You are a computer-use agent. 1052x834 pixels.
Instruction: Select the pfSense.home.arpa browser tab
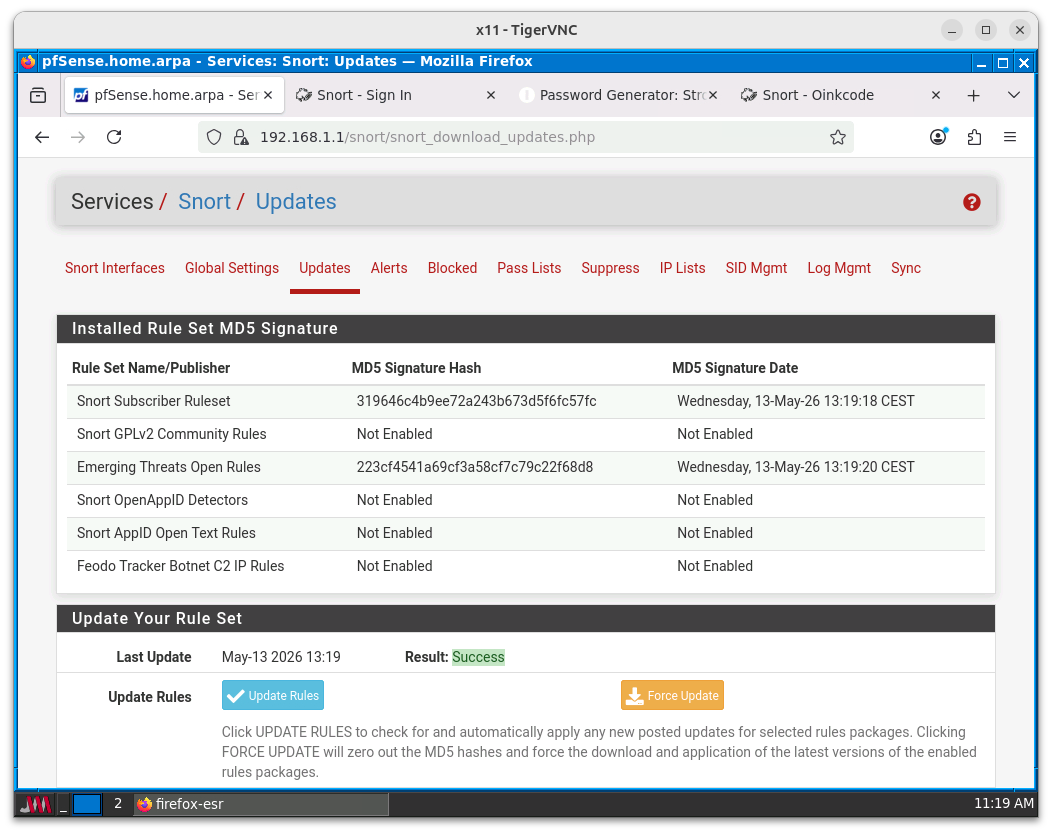point(173,95)
